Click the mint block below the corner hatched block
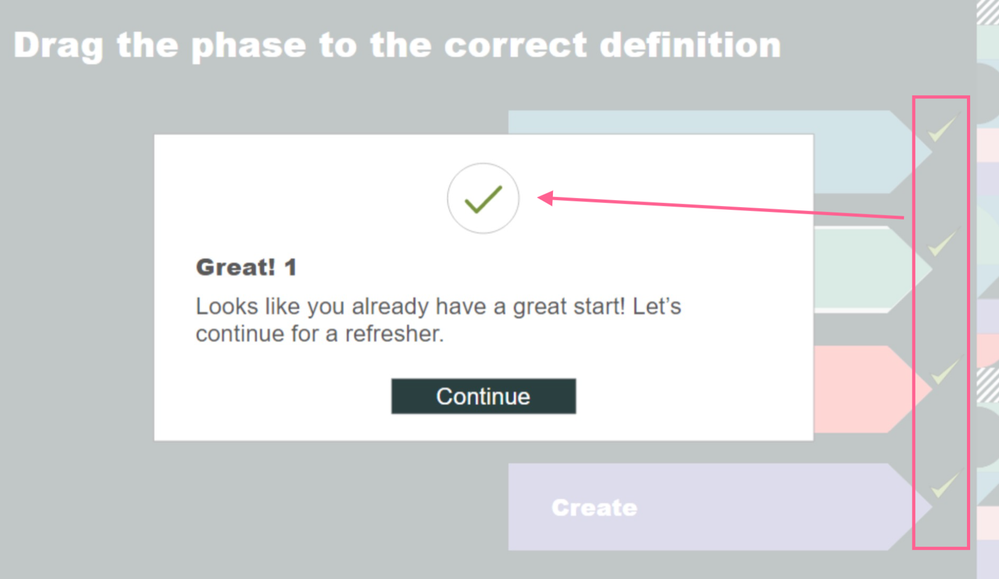 [987, 44]
